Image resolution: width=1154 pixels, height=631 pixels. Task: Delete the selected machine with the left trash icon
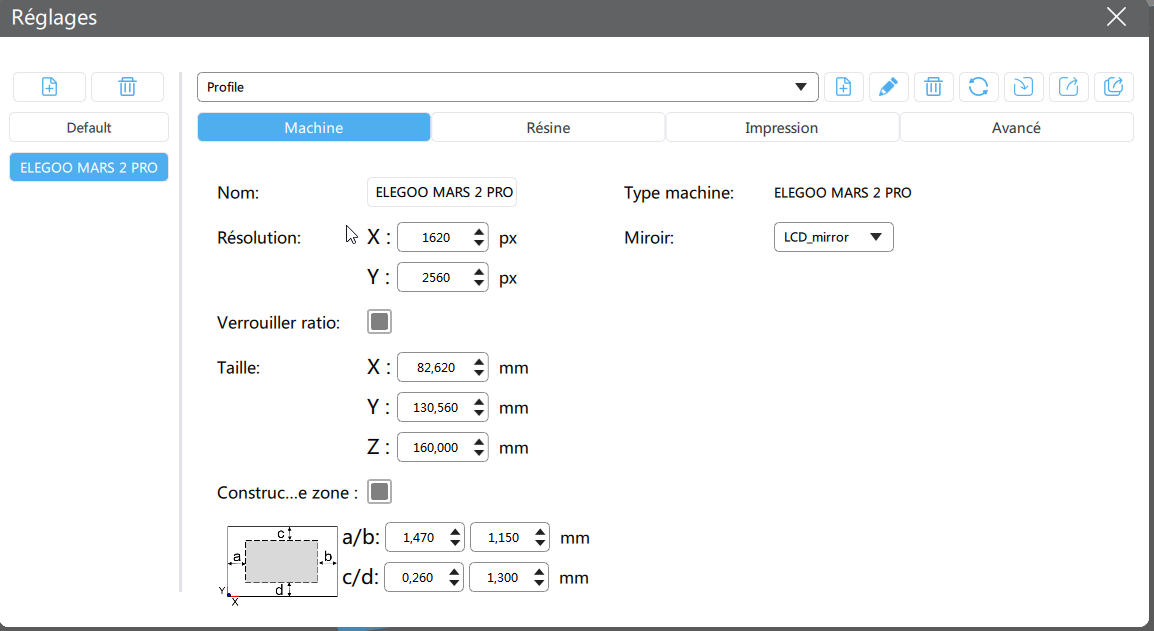[127, 87]
